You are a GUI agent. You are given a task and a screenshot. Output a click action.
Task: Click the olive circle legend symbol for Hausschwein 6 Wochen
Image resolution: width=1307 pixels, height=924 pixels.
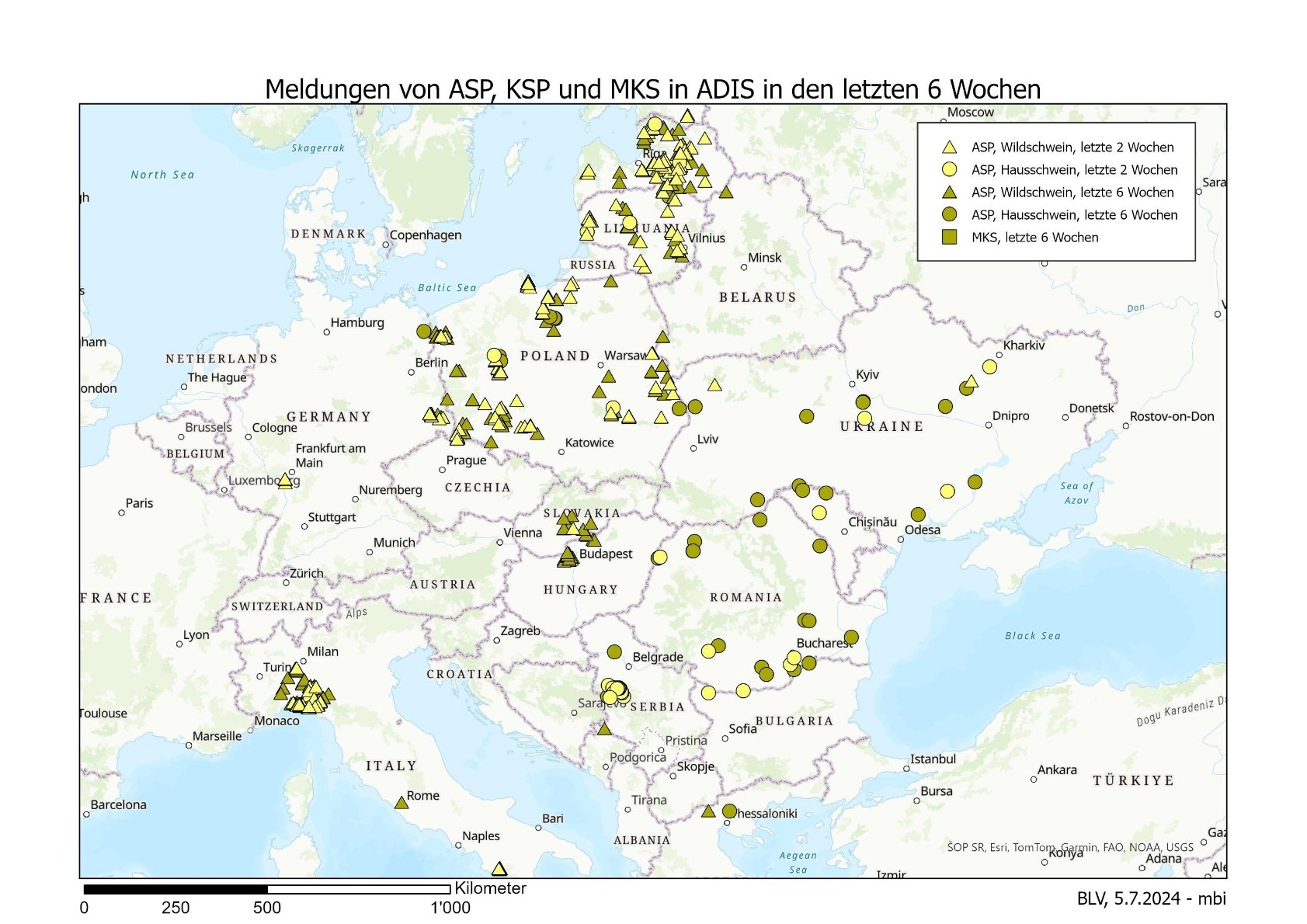tap(949, 214)
